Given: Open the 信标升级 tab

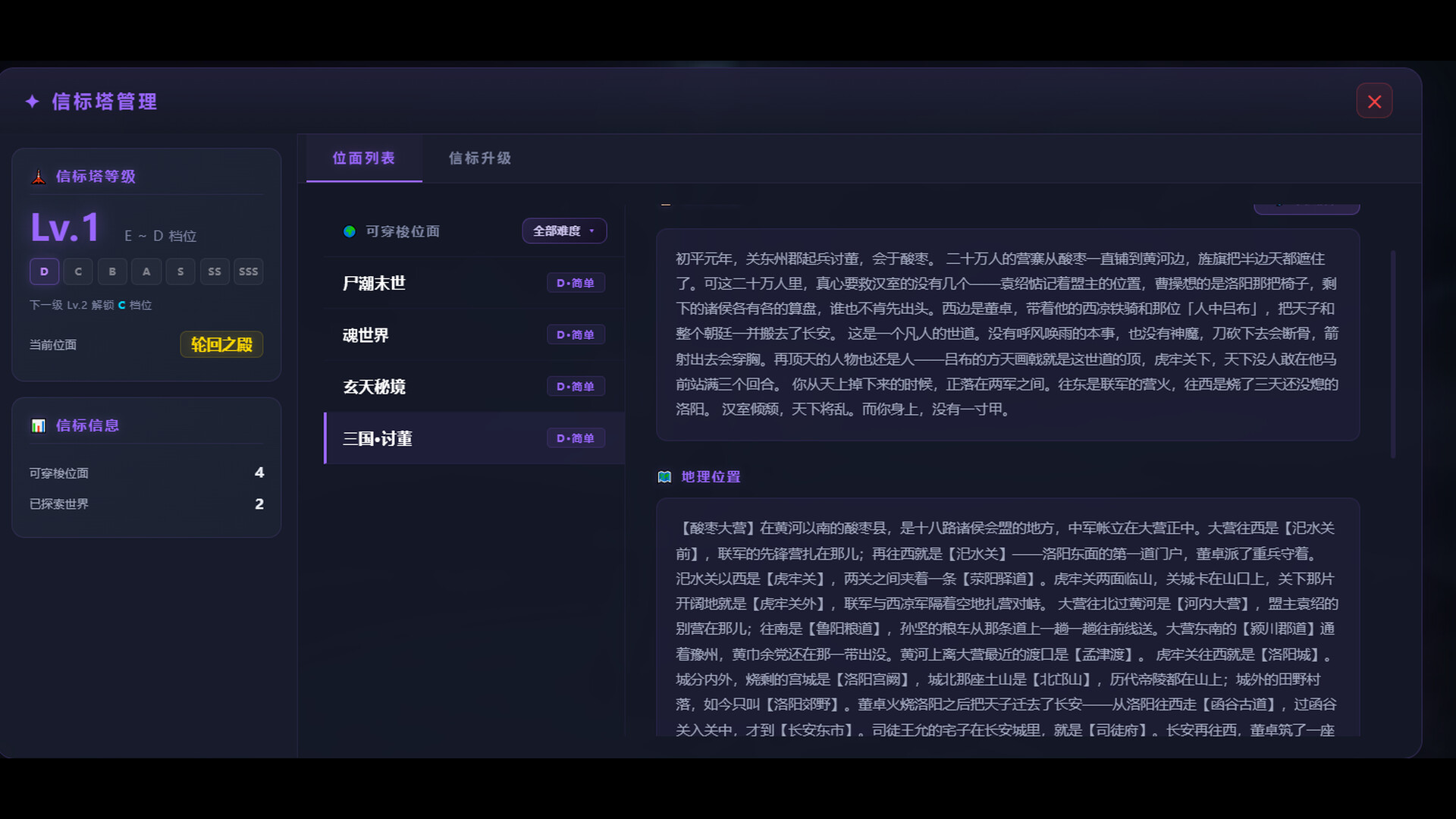Looking at the screenshot, I should click(x=480, y=158).
